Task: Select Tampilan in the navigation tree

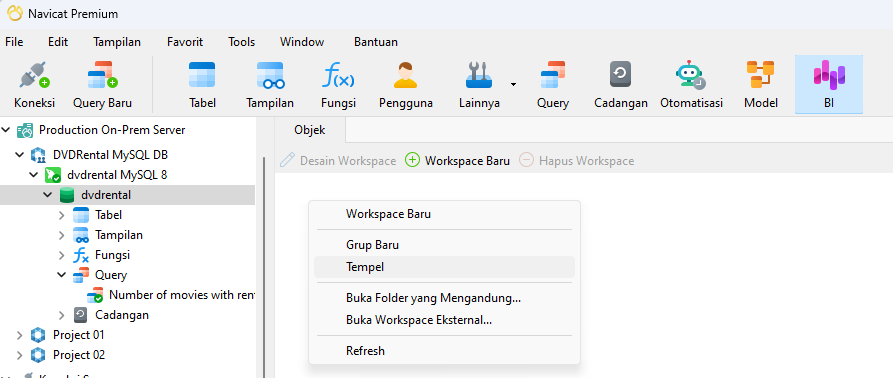Action: pos(118,235)
